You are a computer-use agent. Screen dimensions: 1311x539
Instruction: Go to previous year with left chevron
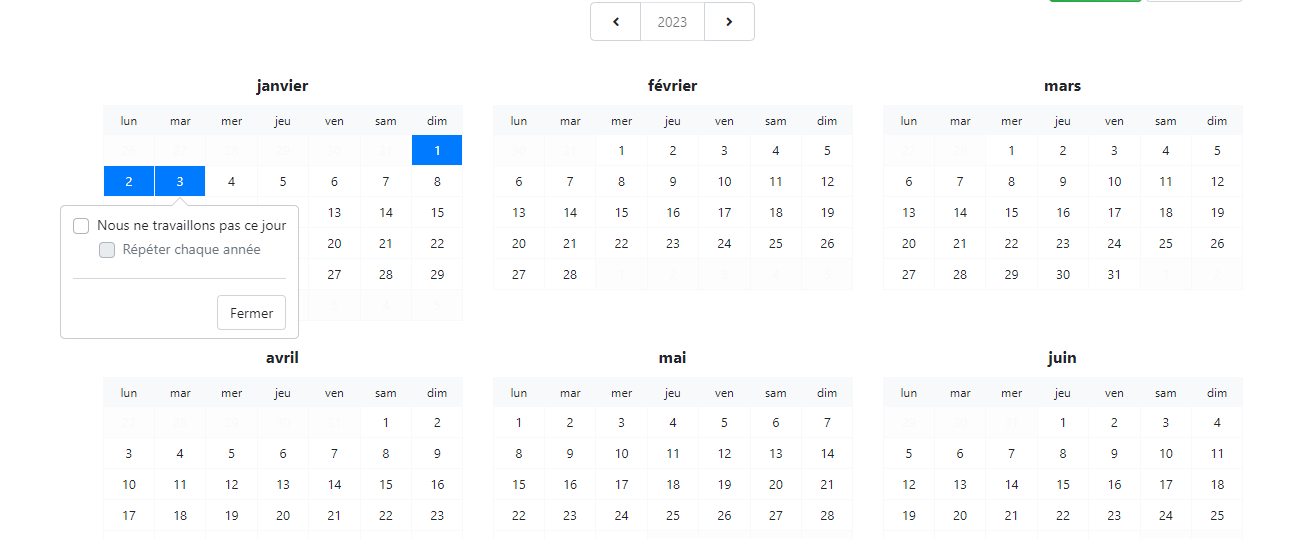(x=616, y=22)
